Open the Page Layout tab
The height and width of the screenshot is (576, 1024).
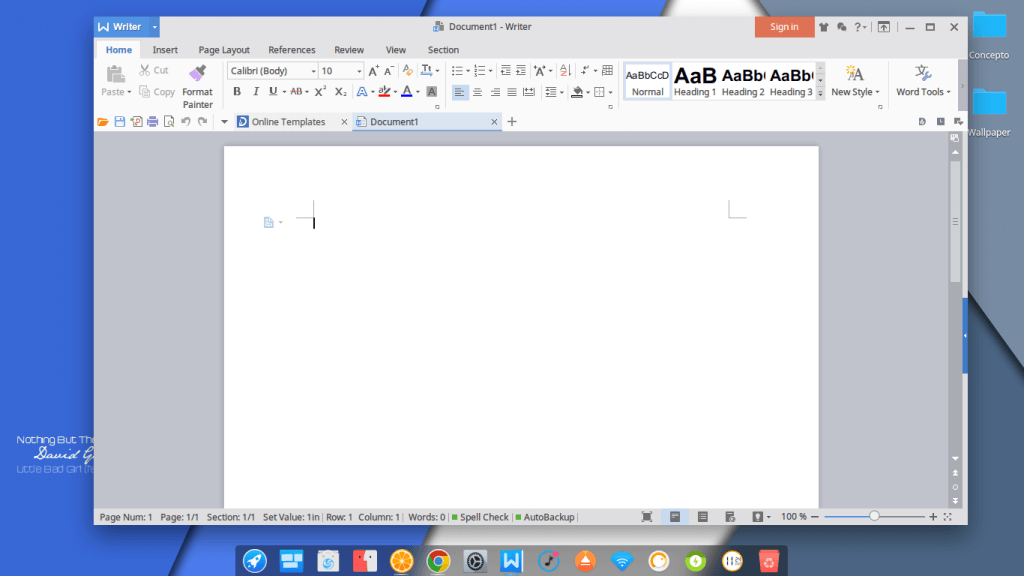pos(224,50)
